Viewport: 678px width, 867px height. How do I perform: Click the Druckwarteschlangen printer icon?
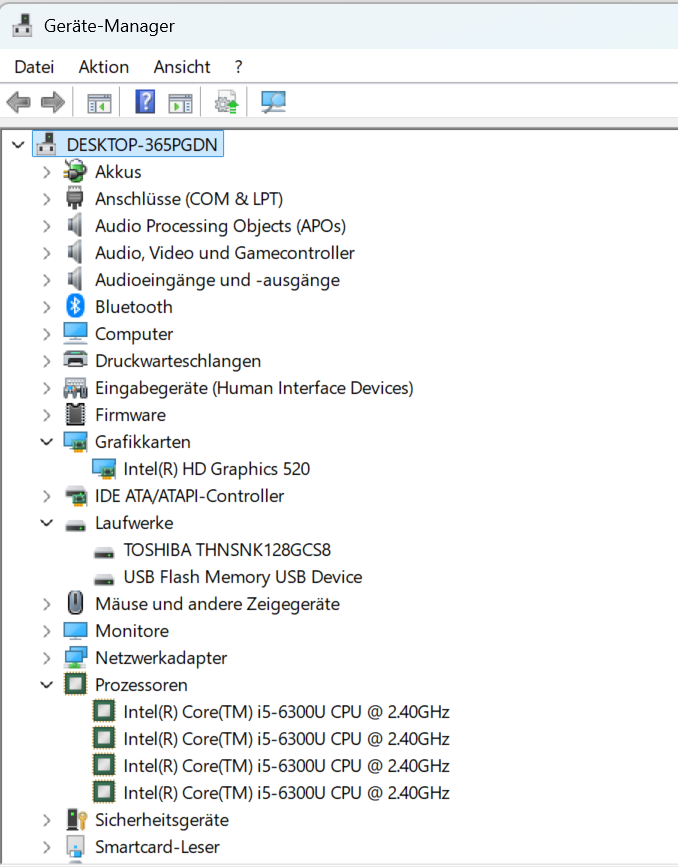click(x=75, y=360)
